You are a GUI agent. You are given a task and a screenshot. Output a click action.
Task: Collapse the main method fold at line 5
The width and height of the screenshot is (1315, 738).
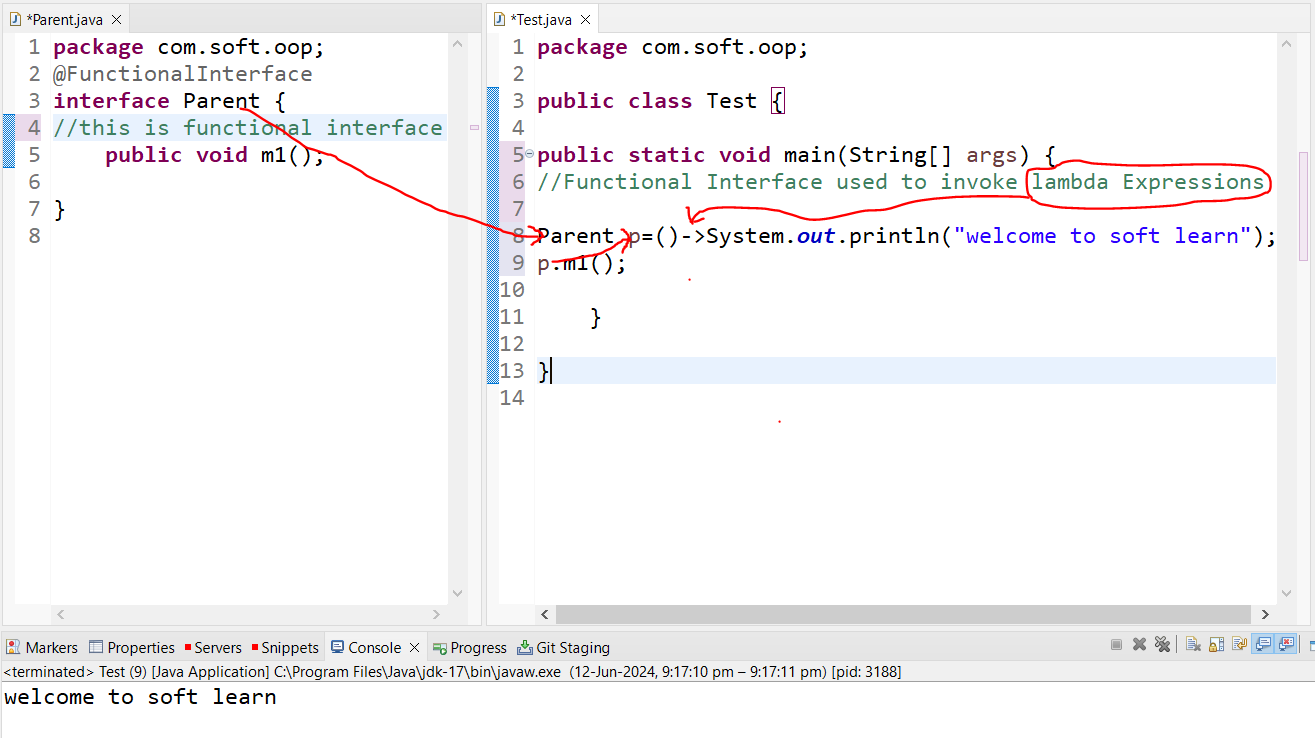[x=529, y=153]
